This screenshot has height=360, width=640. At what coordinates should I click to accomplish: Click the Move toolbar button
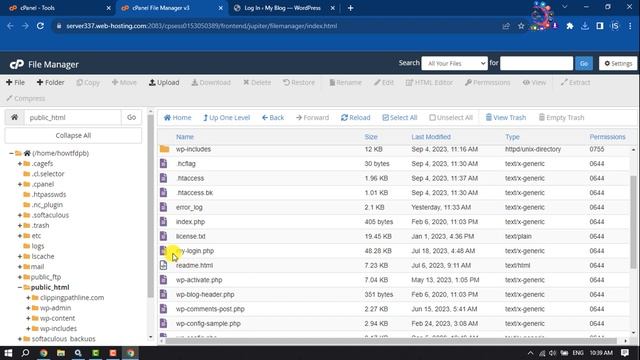click(x=124, y=82)
